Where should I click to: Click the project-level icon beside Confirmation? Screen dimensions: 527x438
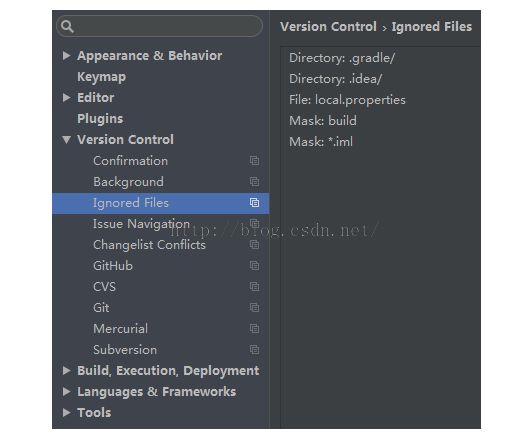(254, 161)
